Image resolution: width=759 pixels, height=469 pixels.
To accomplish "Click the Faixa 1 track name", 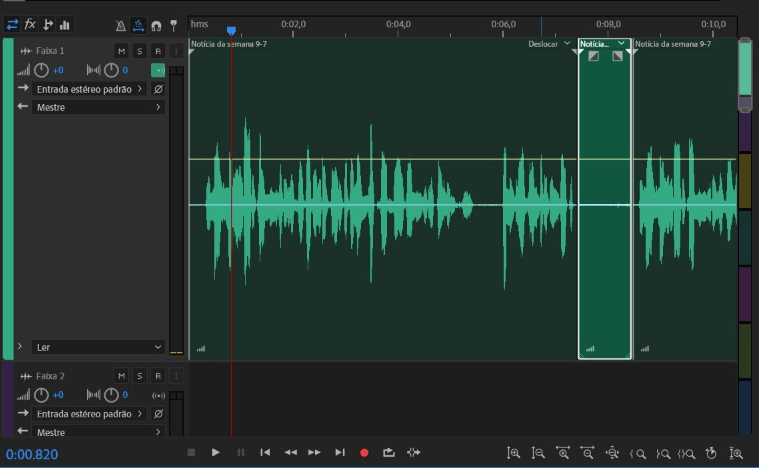I will [50, 51].
